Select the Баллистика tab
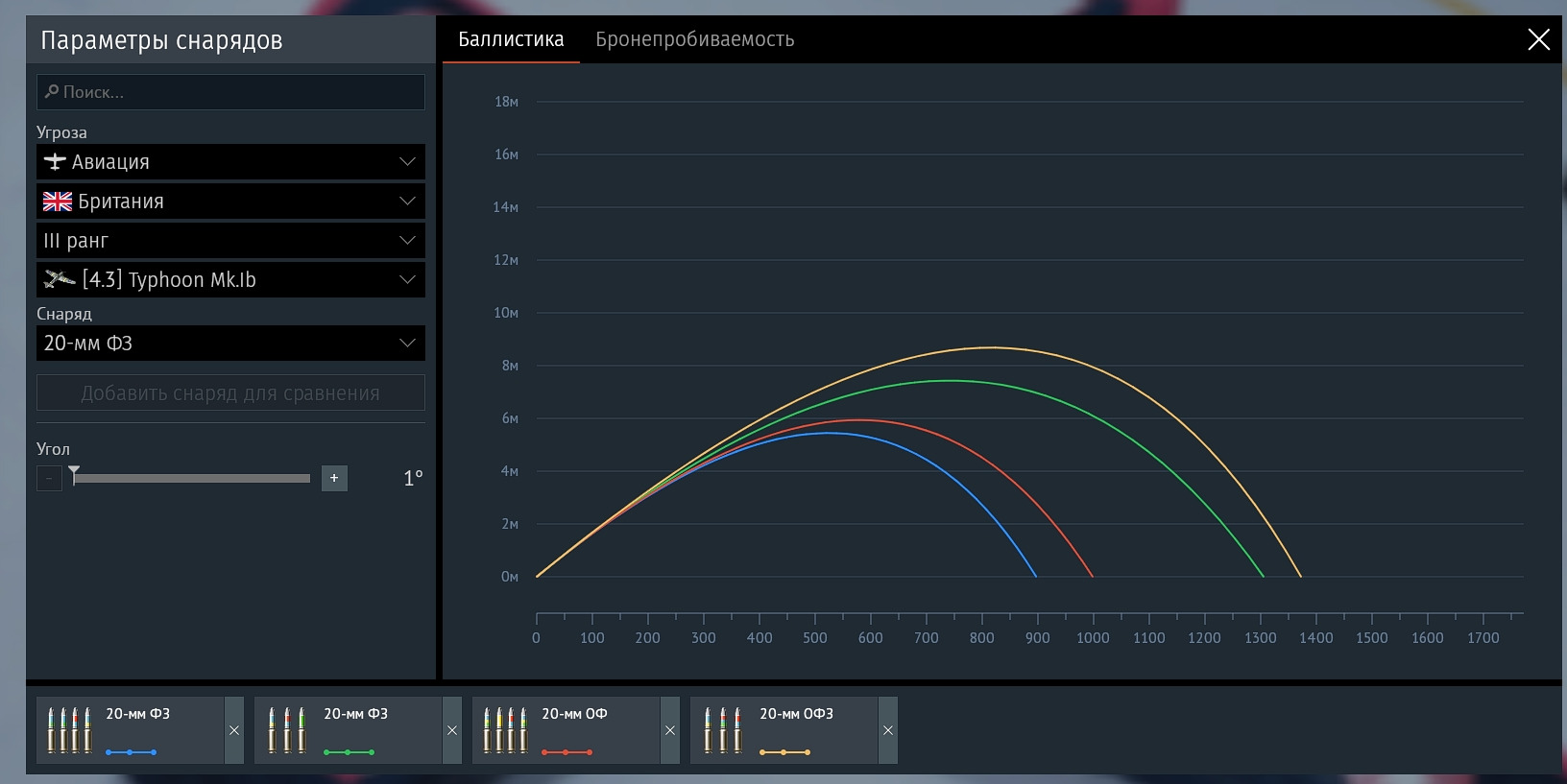 click(511, 39)
